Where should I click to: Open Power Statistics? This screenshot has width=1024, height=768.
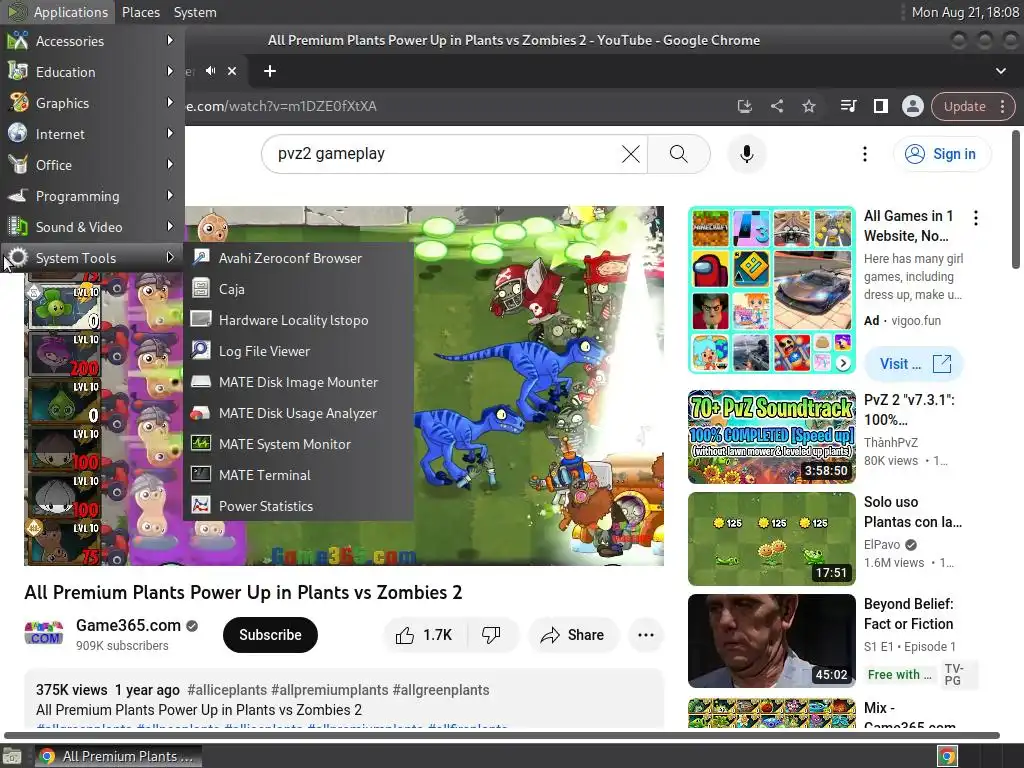298,506
